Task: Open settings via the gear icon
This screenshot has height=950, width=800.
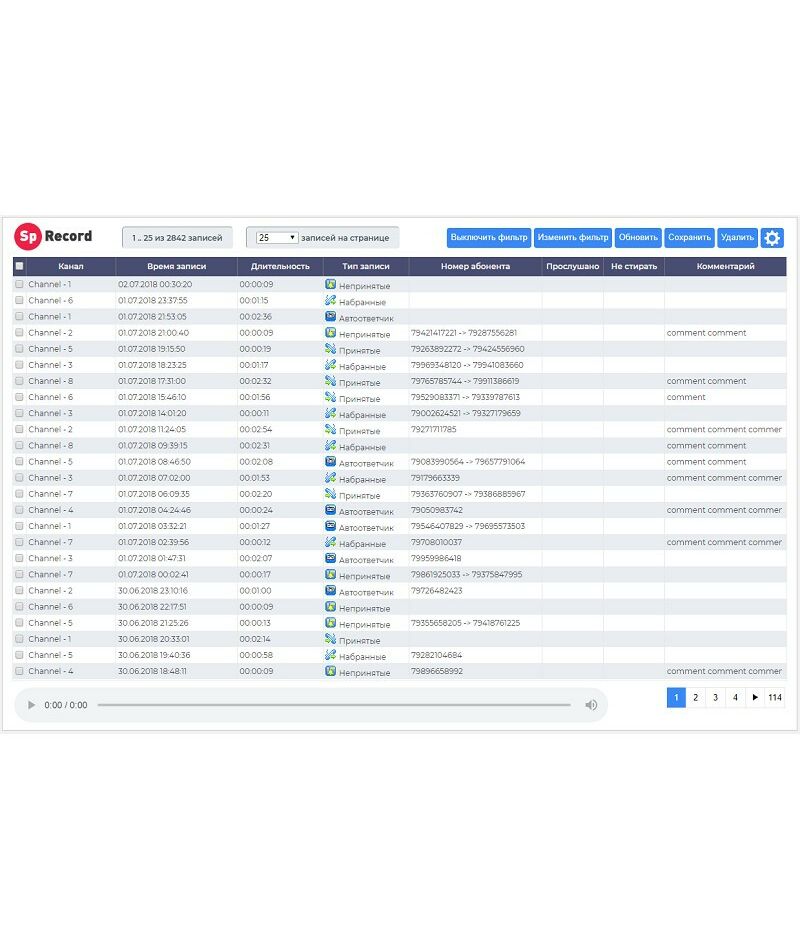Action: tap(772, 238)
